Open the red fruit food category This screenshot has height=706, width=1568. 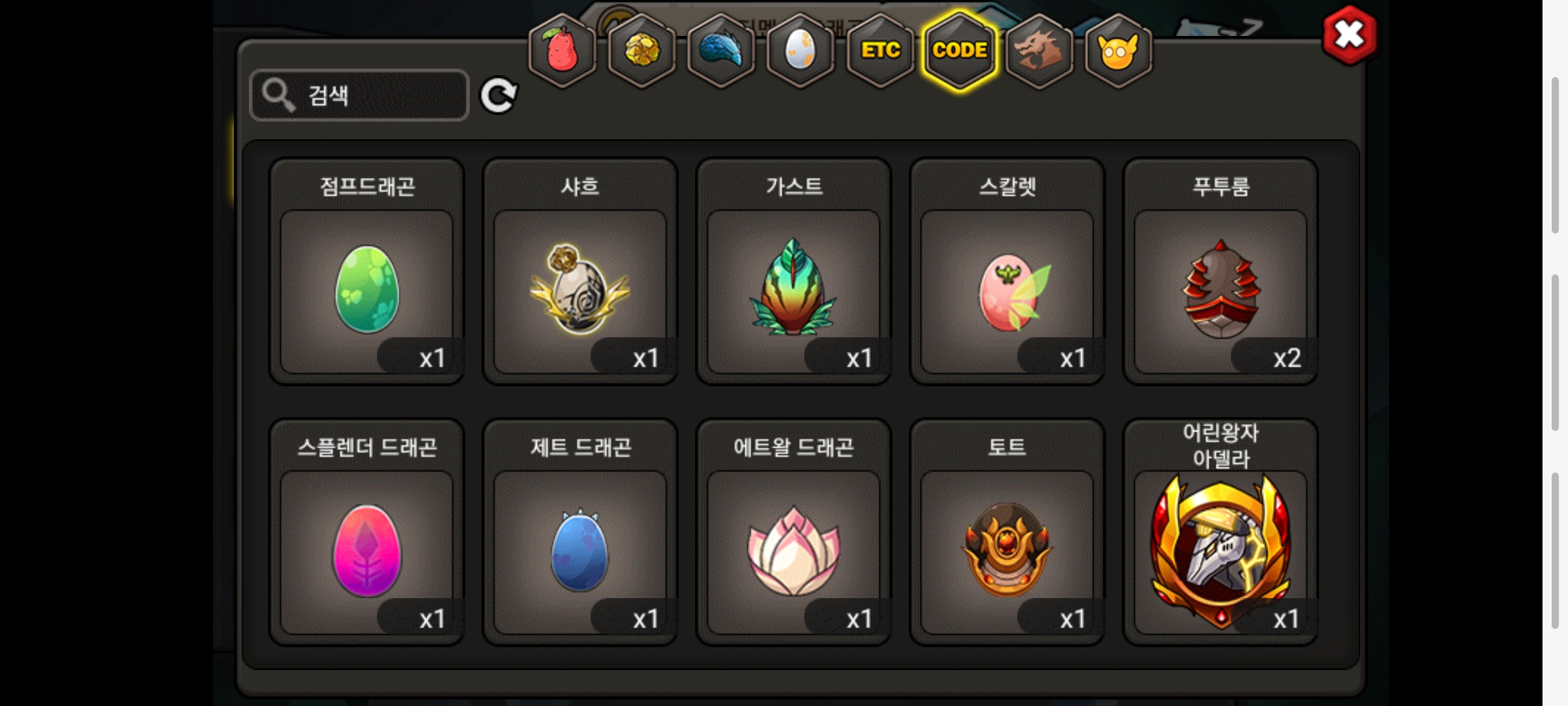point(562,50)
